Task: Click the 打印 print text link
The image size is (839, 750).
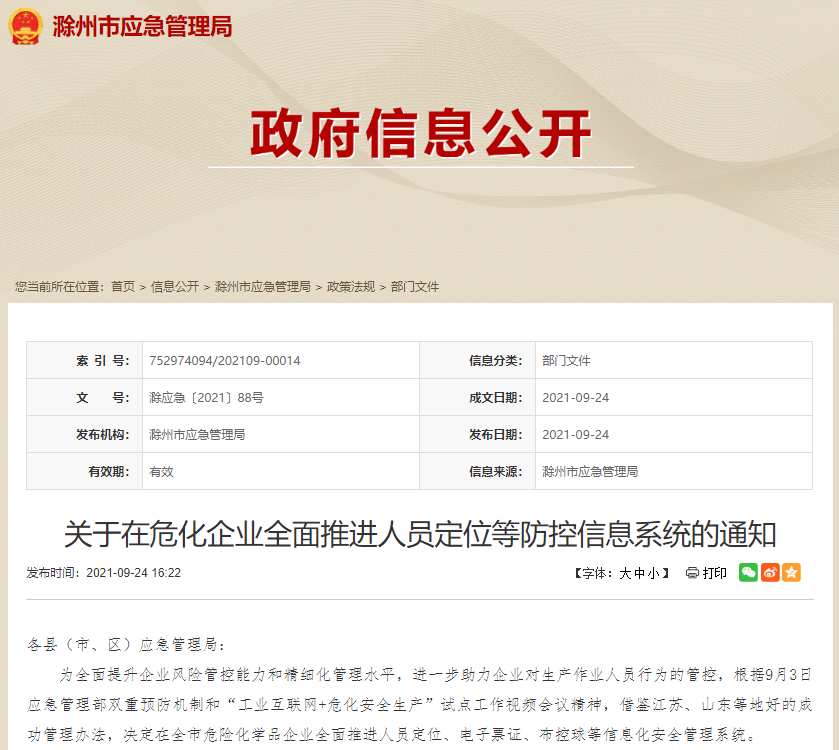Action: pos(715,573)
